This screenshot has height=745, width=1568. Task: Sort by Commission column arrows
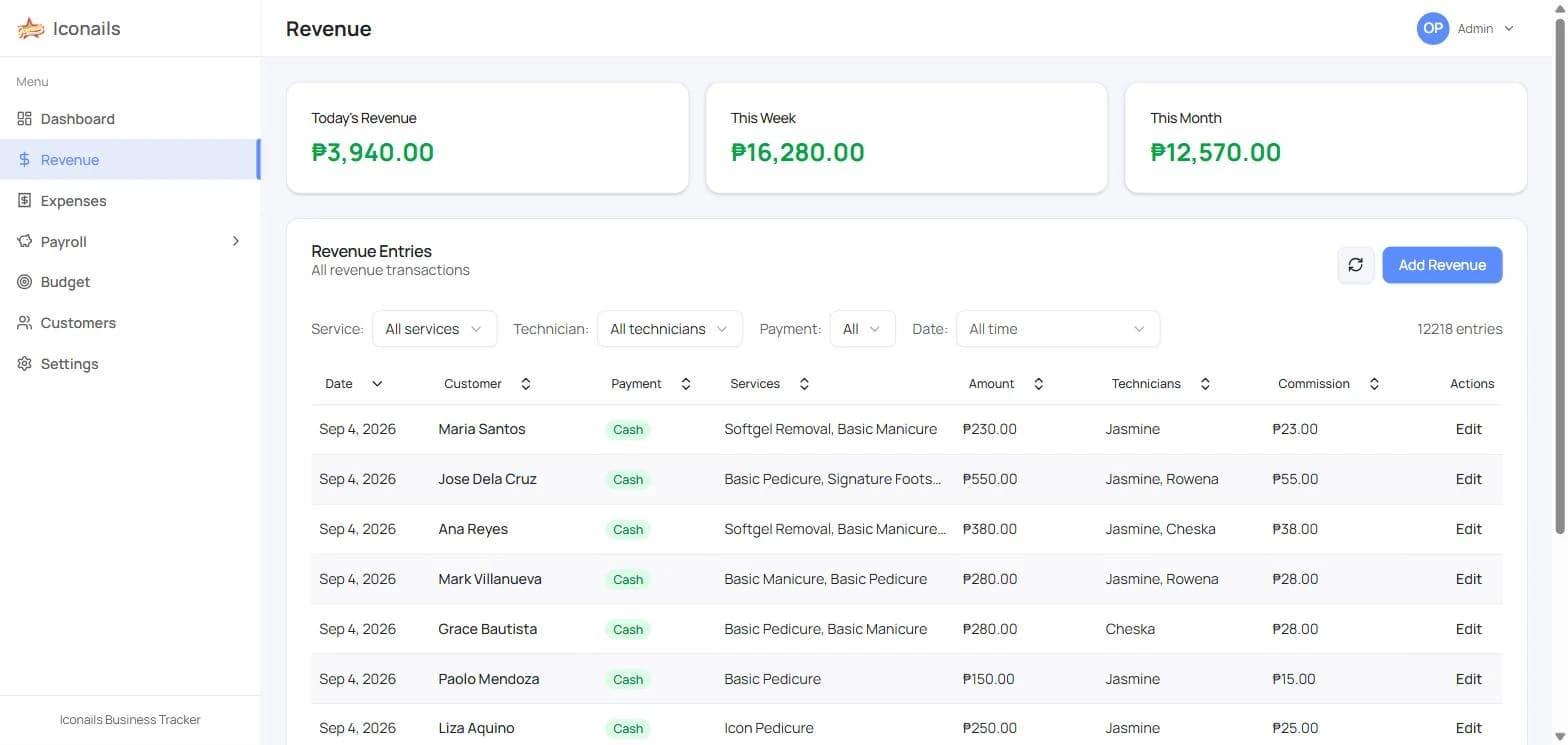1374,384
